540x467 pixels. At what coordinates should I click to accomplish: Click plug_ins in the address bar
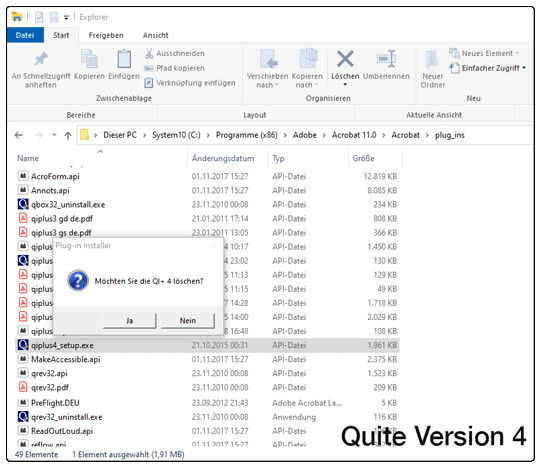450,135
